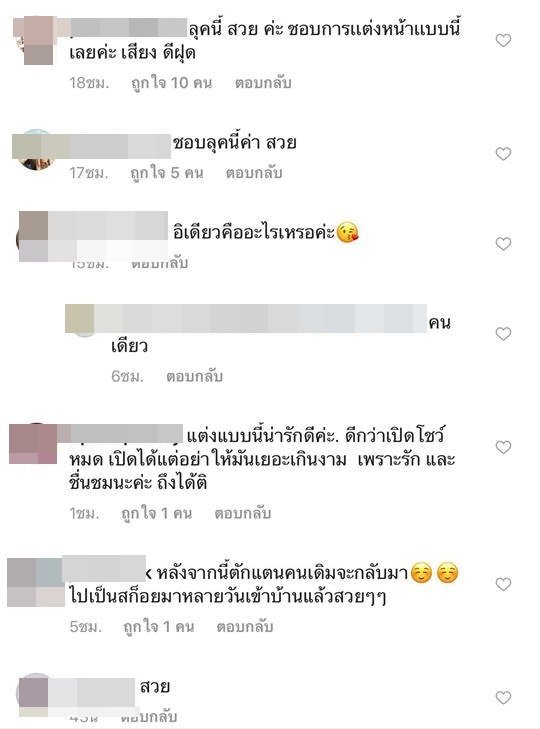Screen dimensions: 540x729
Task: Like the comment starting 'แต่งแบบนี้น่ารักดีค่ะ'
Action: click(x=503, y=447)
